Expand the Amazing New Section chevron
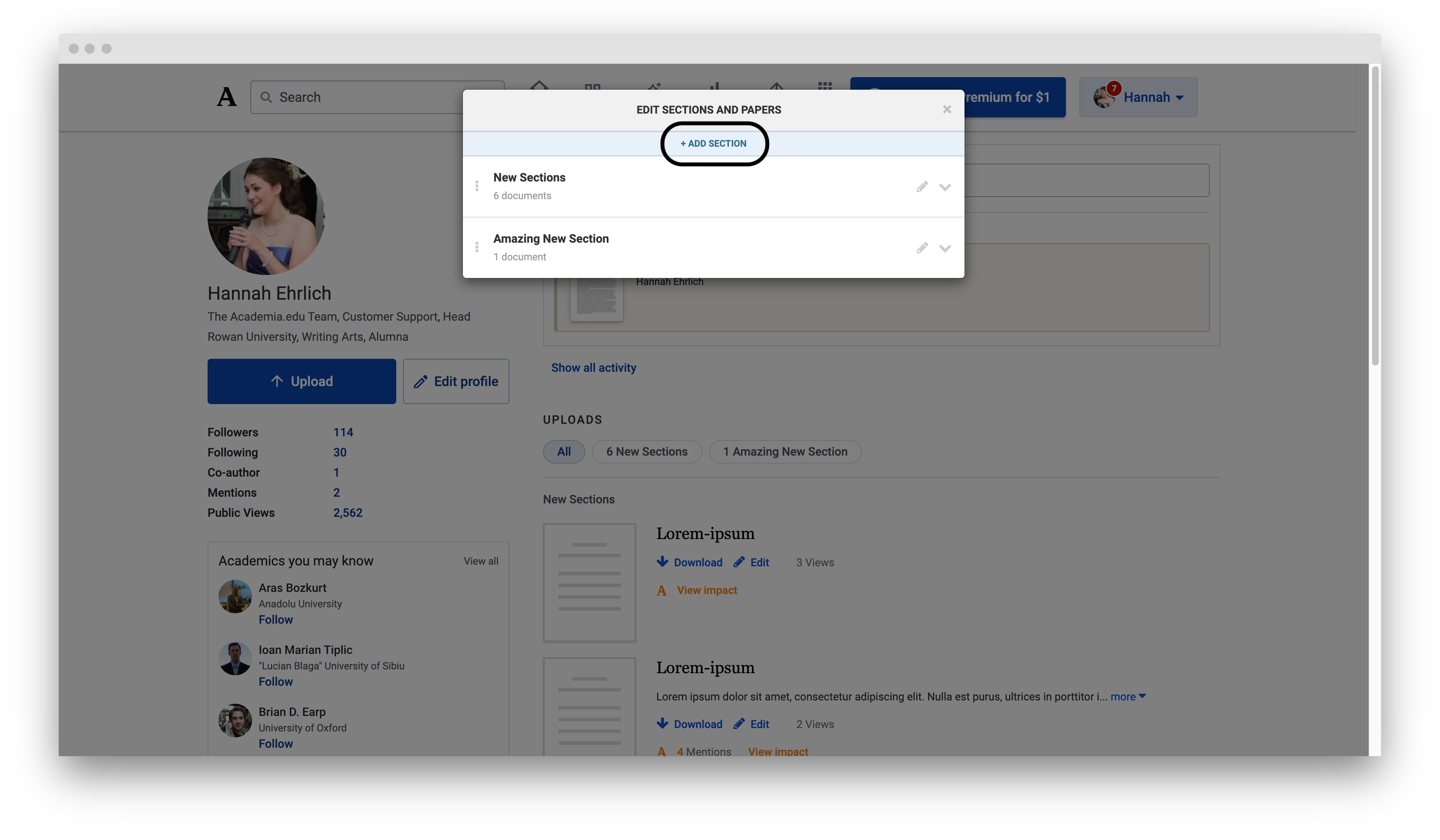This screenshot has height=840, width=1440. pos(945,248)
